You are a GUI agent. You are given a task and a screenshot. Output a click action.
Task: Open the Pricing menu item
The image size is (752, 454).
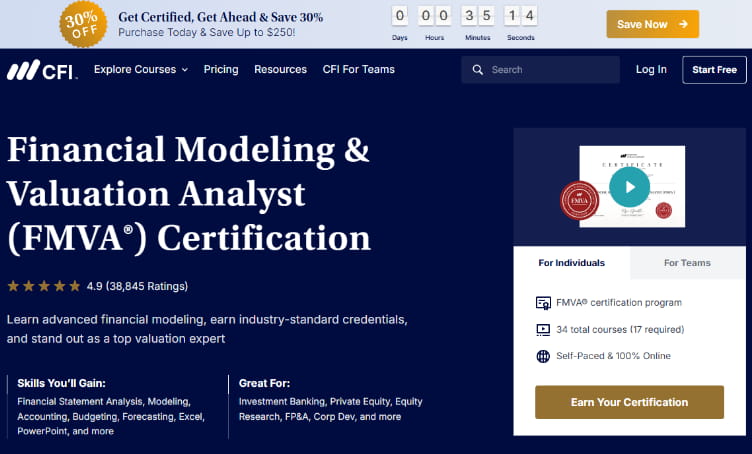pyautogui.click(x=221, y=70)
